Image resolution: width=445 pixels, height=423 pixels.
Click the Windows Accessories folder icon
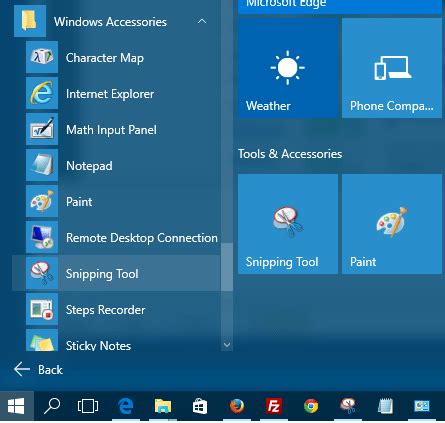[30, 21]
